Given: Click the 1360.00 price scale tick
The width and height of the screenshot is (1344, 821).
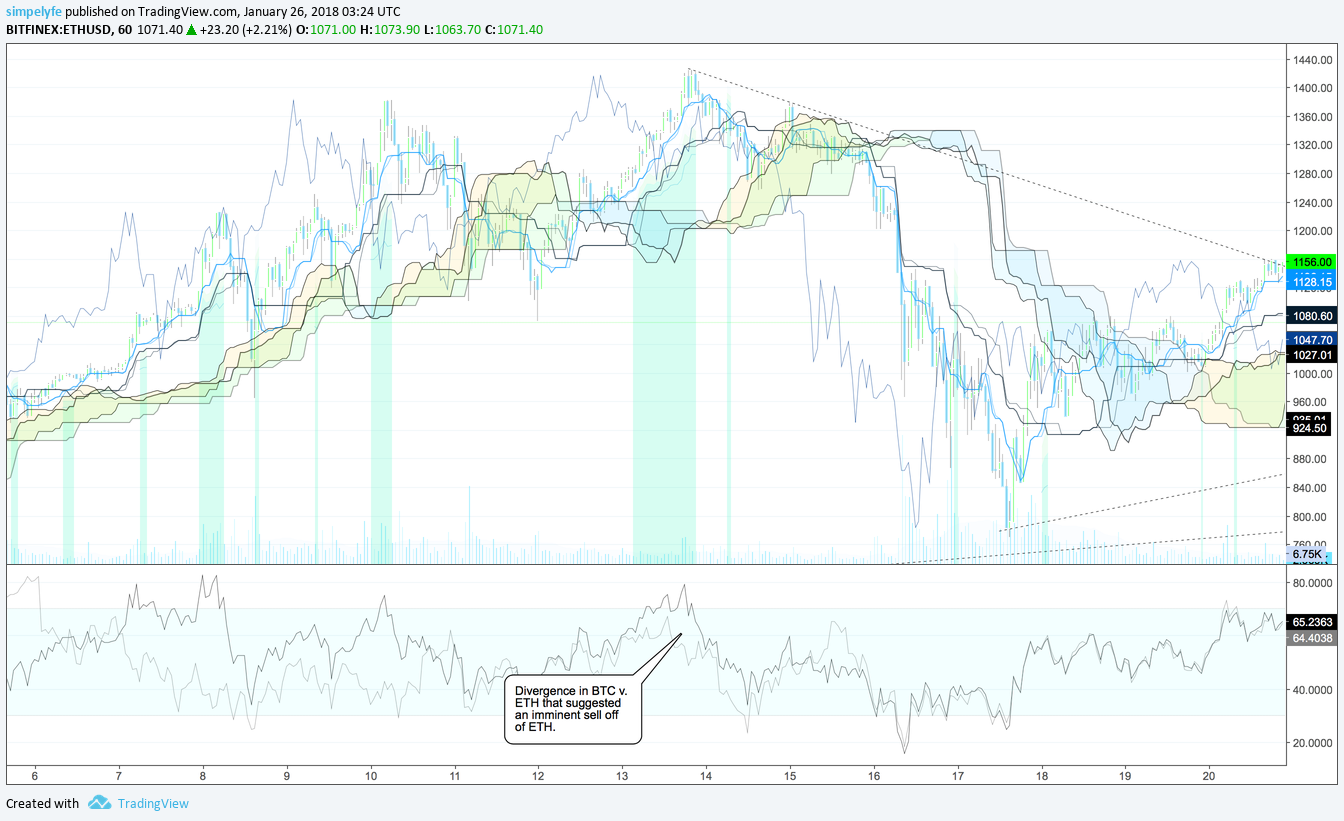Looking at the screenshot, I should click(1310, 117).
